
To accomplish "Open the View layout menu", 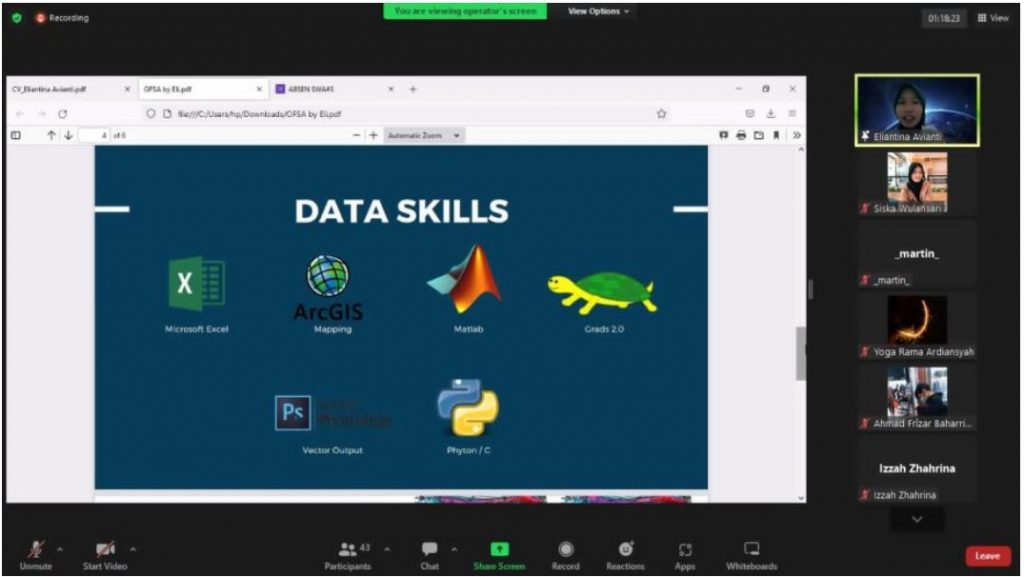I will coord(993,18).
